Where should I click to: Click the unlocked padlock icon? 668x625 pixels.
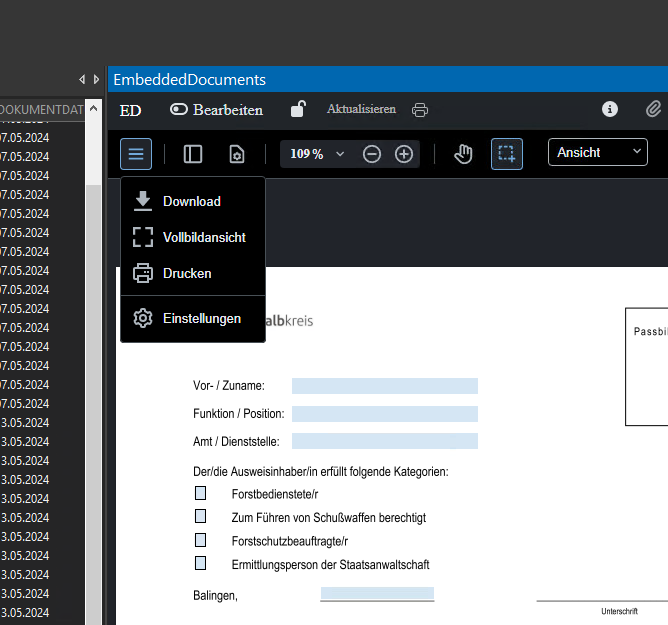pos(298,109)
